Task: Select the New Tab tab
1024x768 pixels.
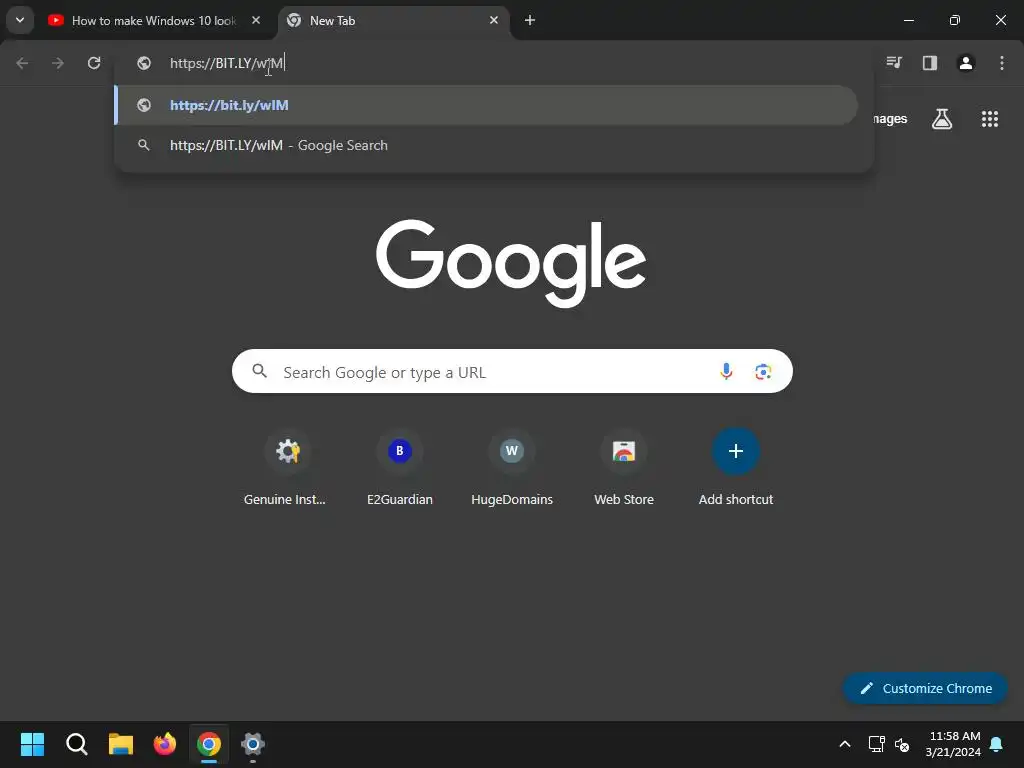Action: click(x=392, y=20)
